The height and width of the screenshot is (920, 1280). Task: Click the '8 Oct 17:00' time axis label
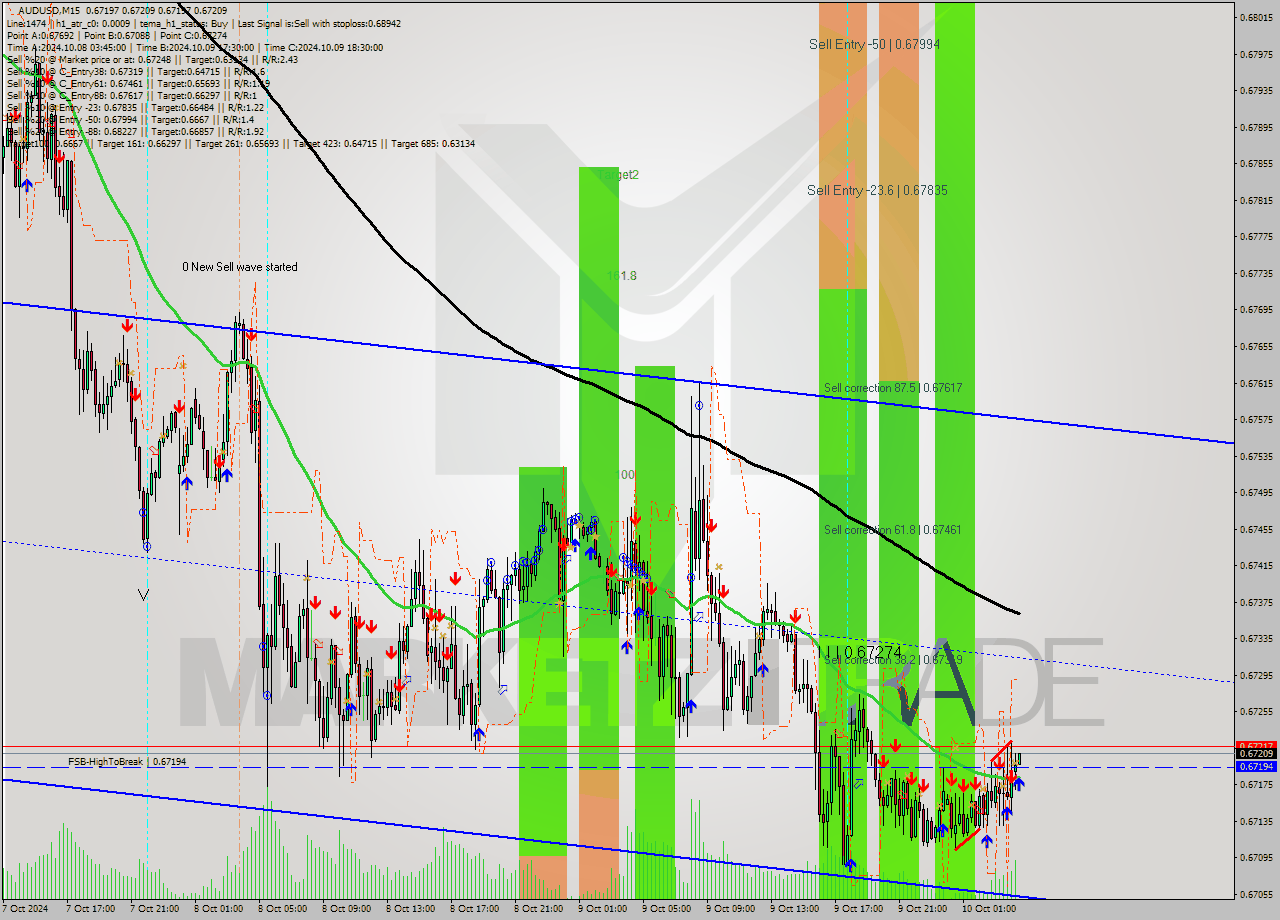coord(474,909)
